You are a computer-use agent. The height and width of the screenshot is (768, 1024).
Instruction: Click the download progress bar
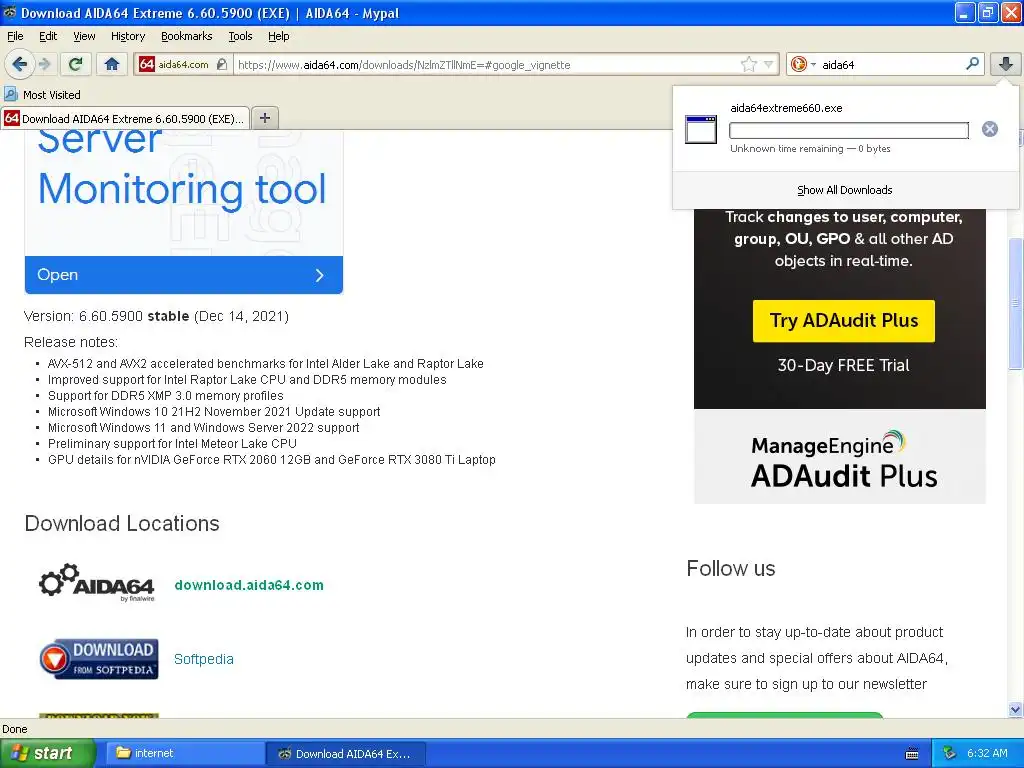(848, 131)
